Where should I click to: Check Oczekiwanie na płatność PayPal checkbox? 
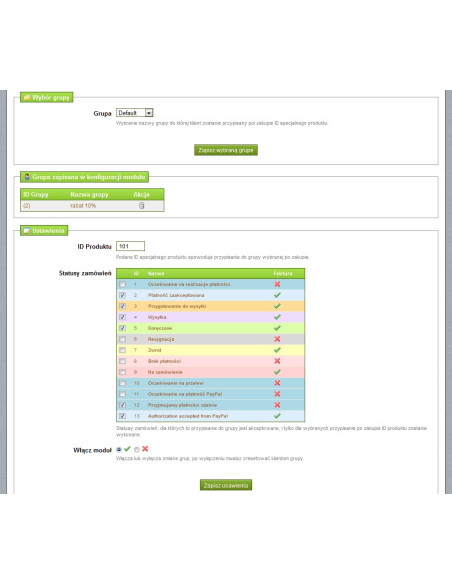pyautogui.click(x=122, y=394)
